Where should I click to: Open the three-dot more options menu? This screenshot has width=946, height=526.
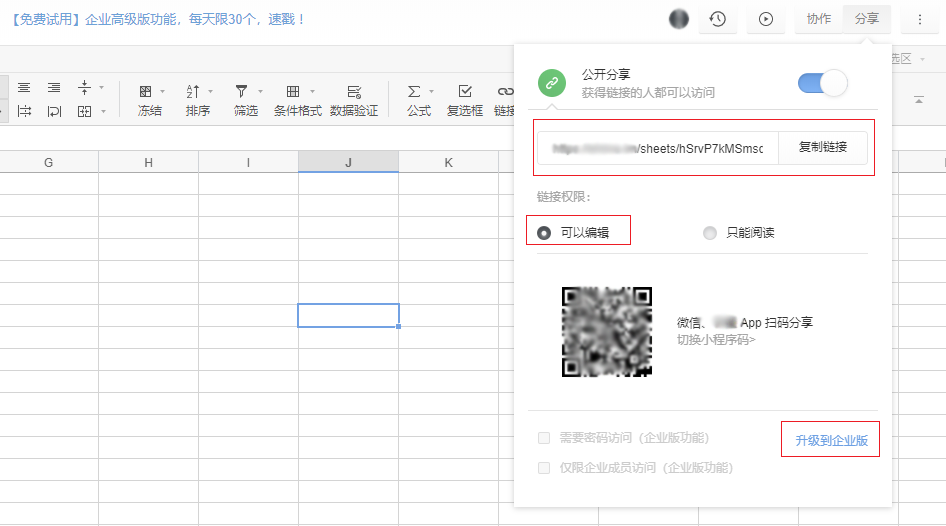coord(919,19)
